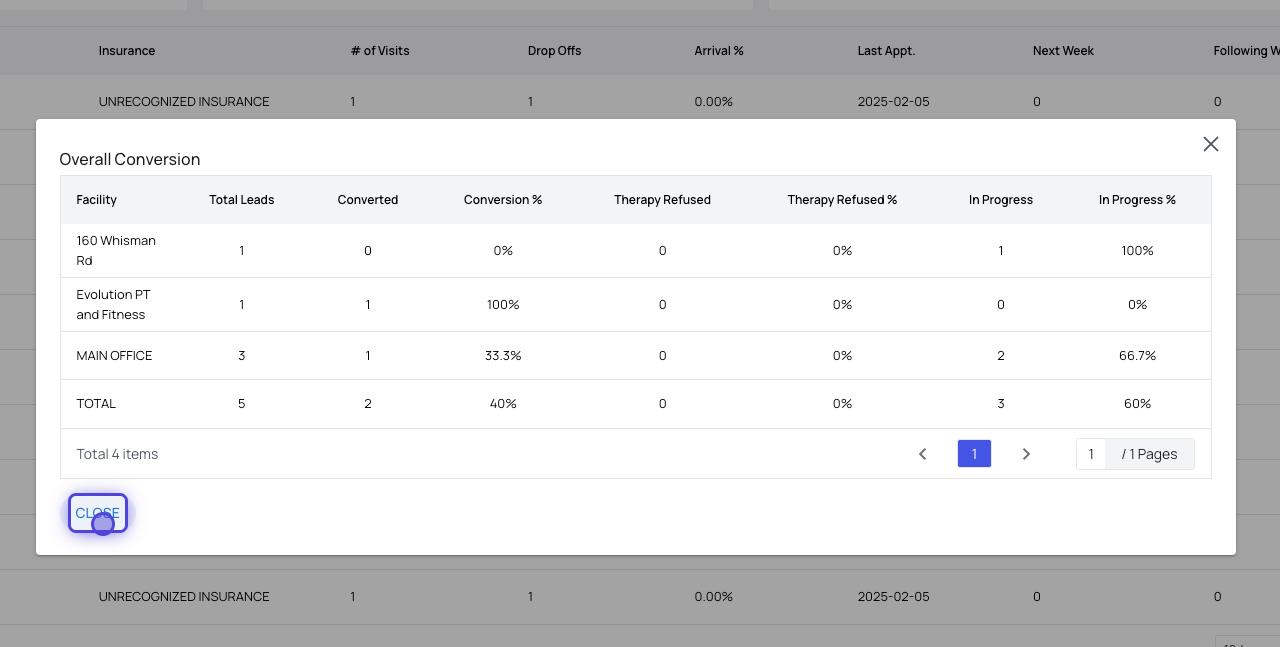Image resolution: width=1280 pixels, height=647 pixels.
Task: Click the previous page chevron arrow
Action: (922, 454)
